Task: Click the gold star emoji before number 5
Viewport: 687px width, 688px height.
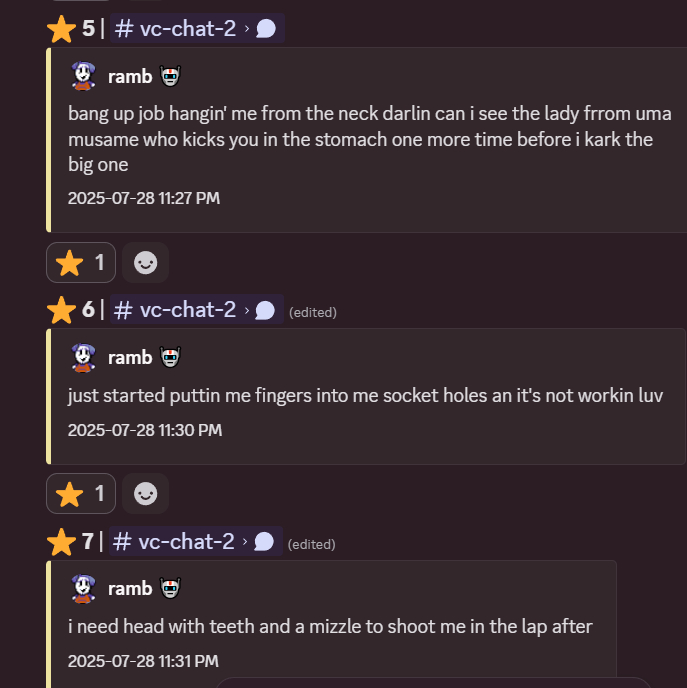Action: click(x=62, y=28)
